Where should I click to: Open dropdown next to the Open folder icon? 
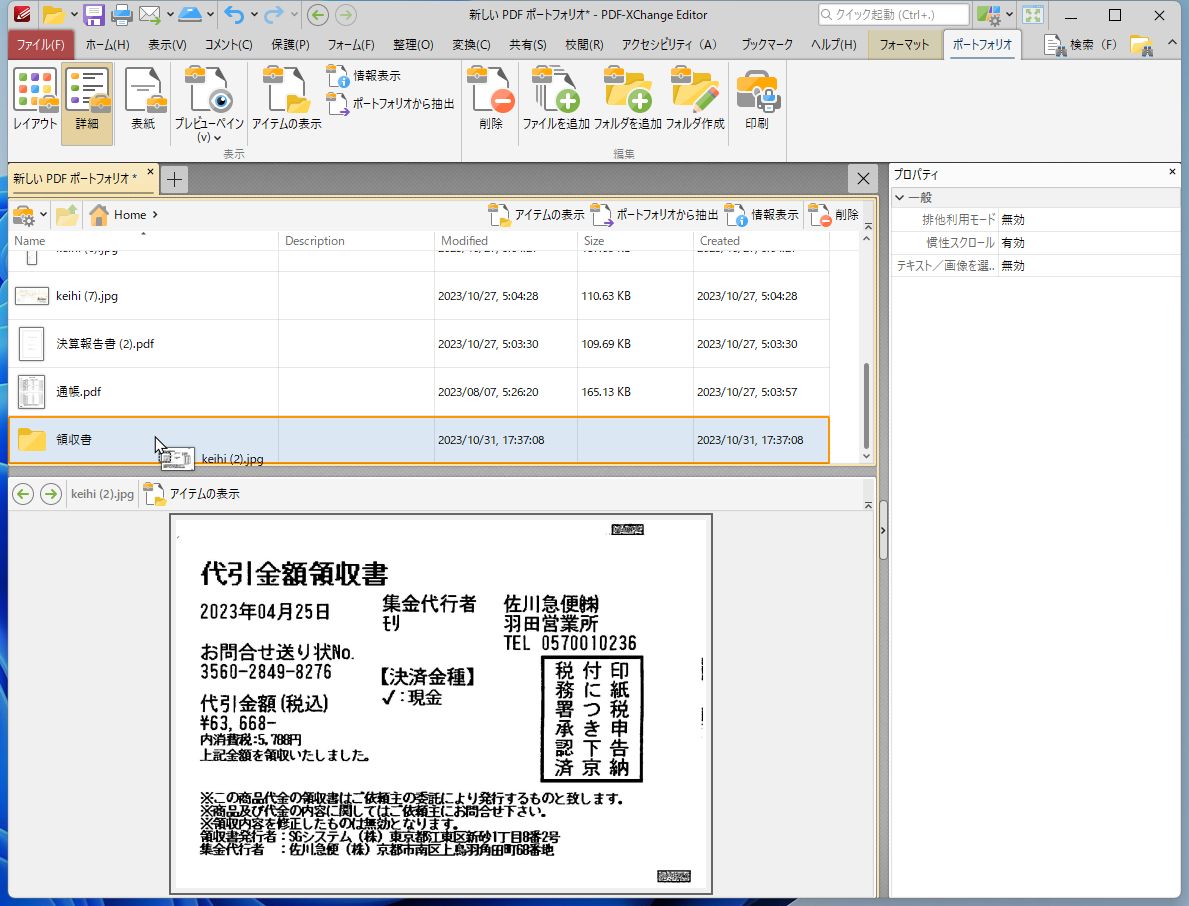(x=74, y=14)
